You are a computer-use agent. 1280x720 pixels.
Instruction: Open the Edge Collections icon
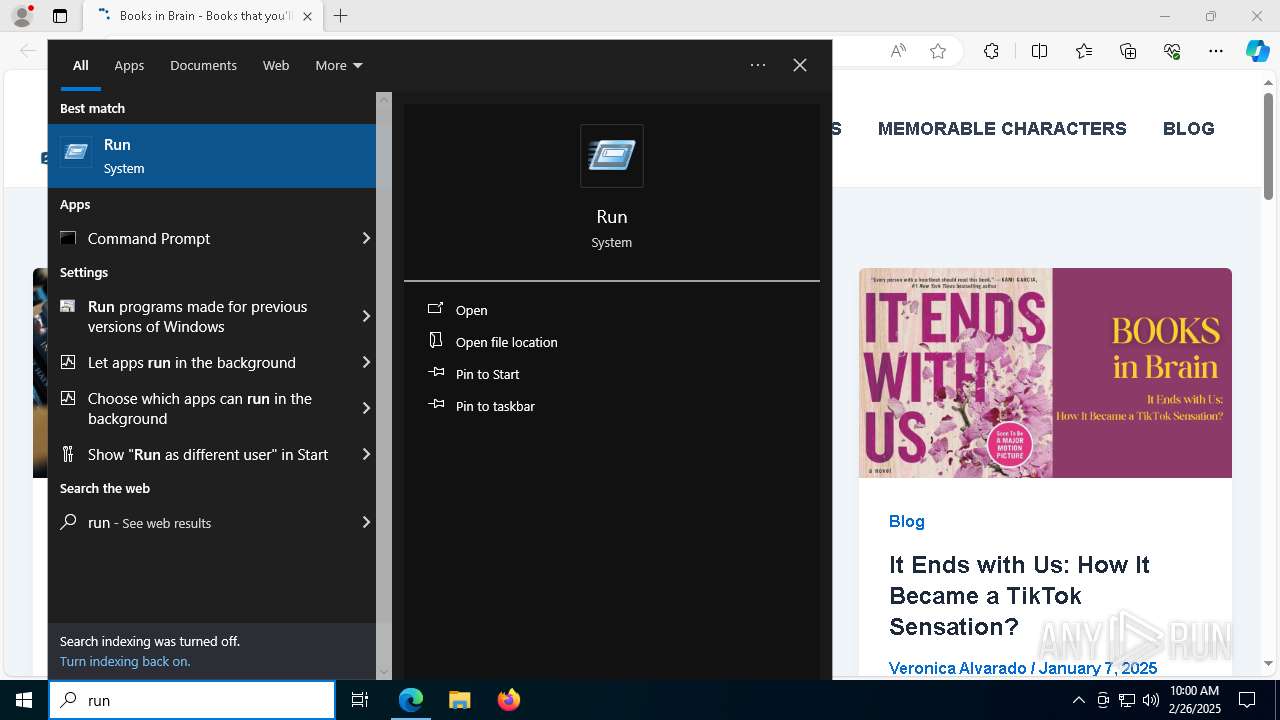(1128, 51)
